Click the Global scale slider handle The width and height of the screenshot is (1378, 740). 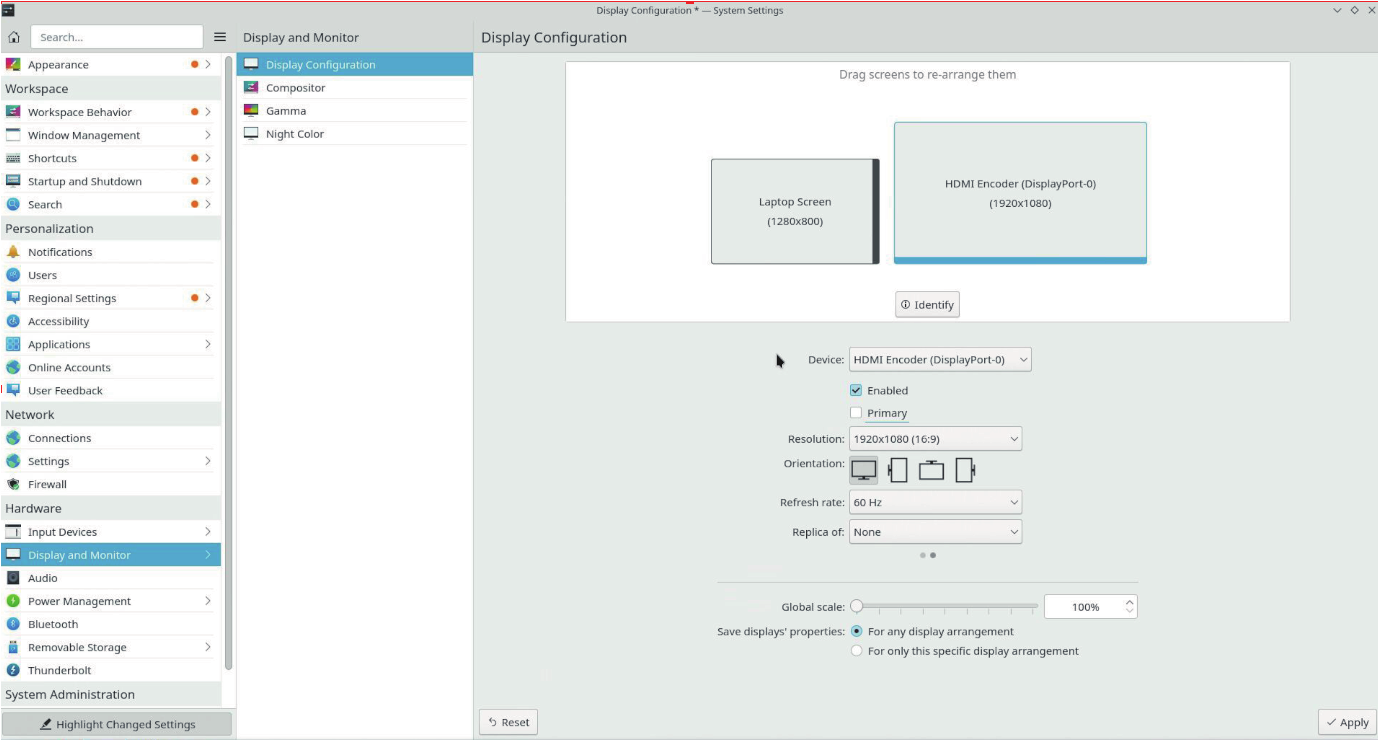[856, 607]
